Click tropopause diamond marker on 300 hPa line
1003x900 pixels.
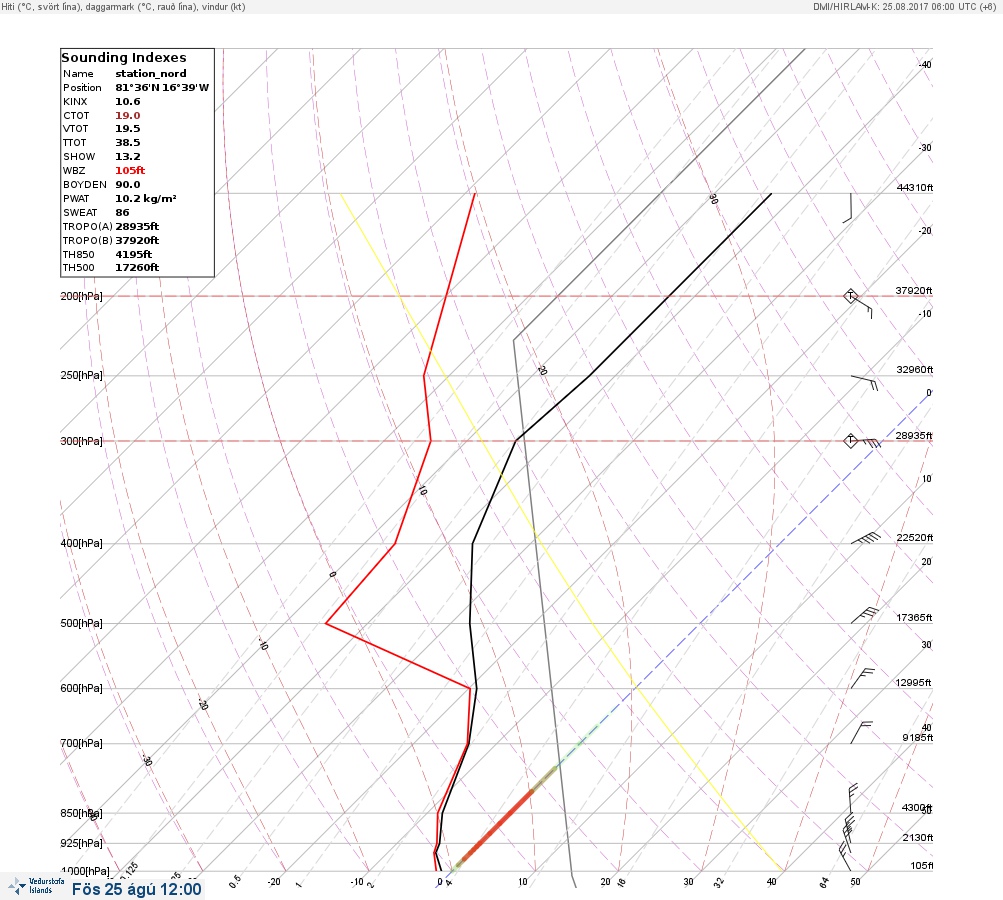[850, 441]
